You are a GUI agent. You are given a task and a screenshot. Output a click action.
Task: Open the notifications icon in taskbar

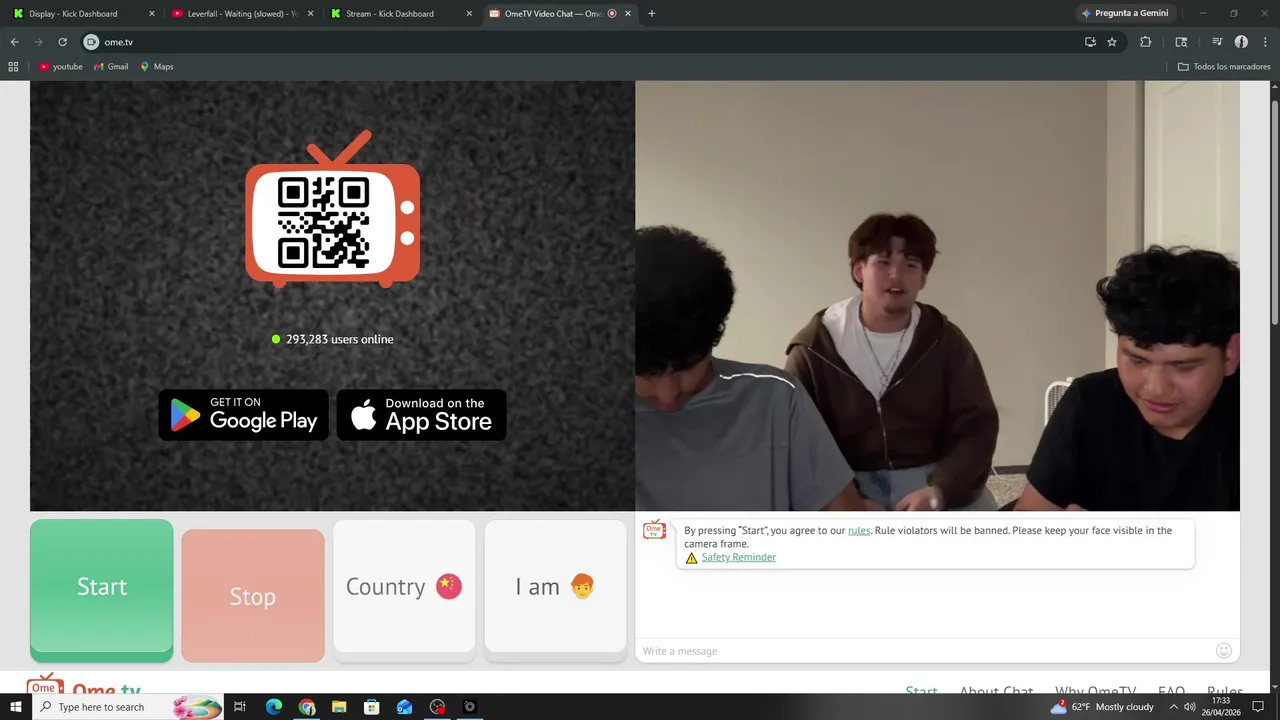pos(1258,707)
